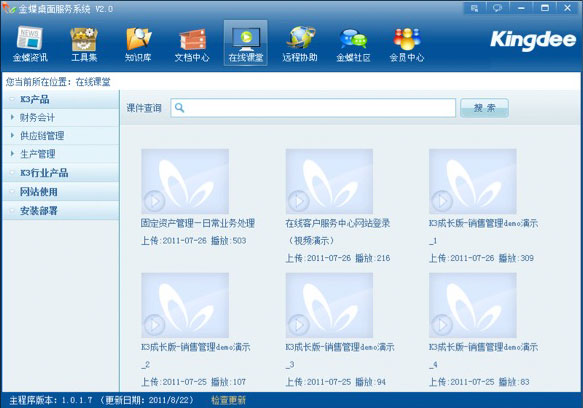Click the Kingdee logo

[533, 40]
